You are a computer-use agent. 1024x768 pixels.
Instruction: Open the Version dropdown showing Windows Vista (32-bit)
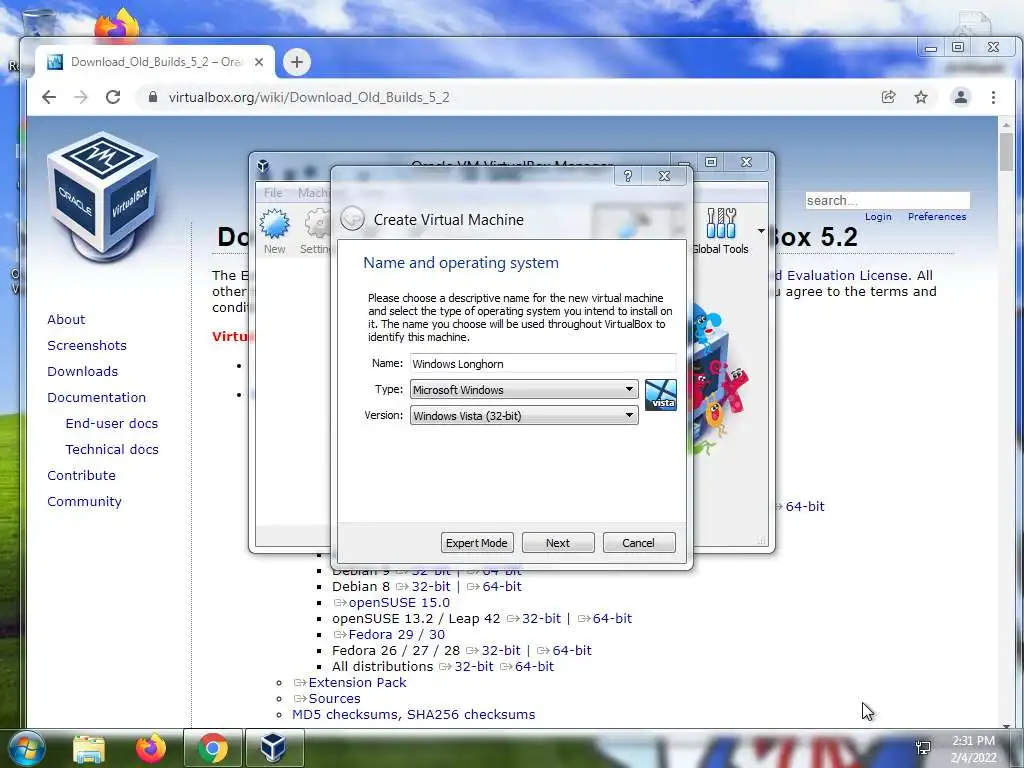click(x=524, y=415)
